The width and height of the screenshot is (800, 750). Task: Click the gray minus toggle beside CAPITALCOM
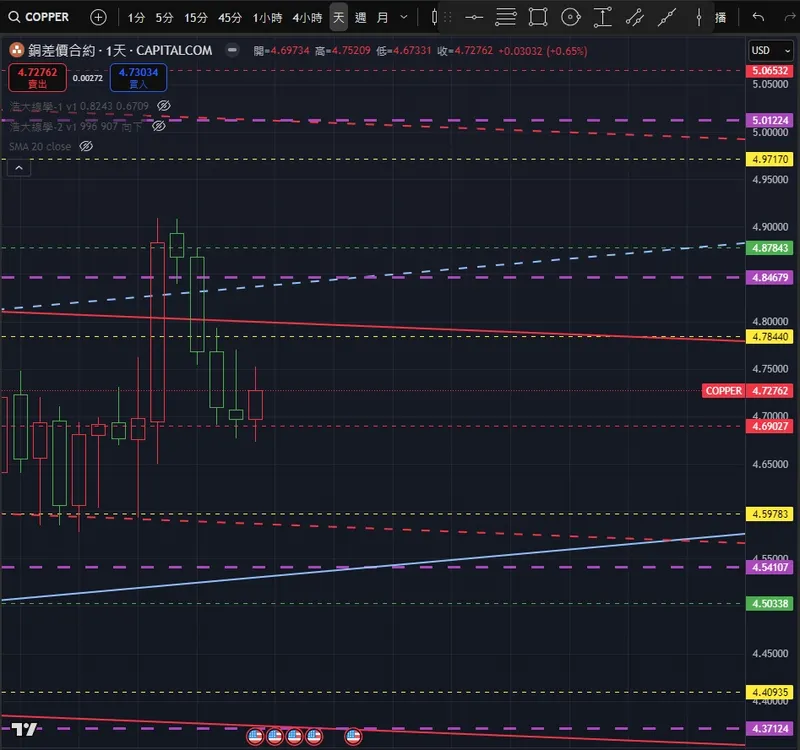click(x=232, y=50)
